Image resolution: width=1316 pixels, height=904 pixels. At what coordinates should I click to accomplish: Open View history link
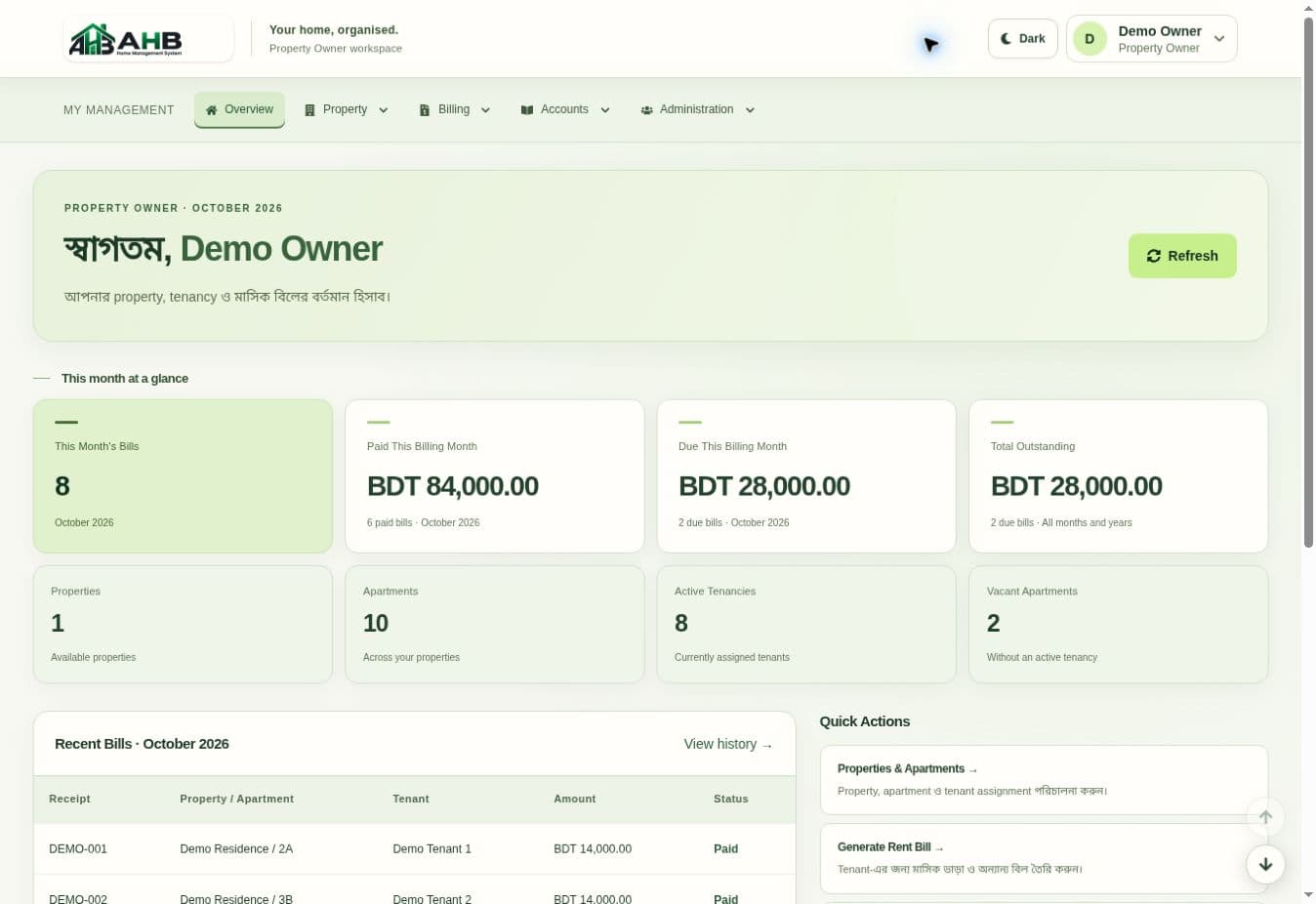pos(728,744)
